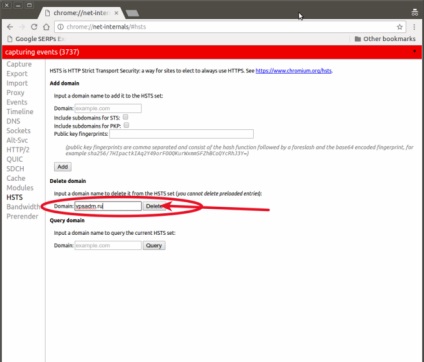
Task: Reload the page with the refresh icon
Action: pyautogui.click(x=34, y=27)
